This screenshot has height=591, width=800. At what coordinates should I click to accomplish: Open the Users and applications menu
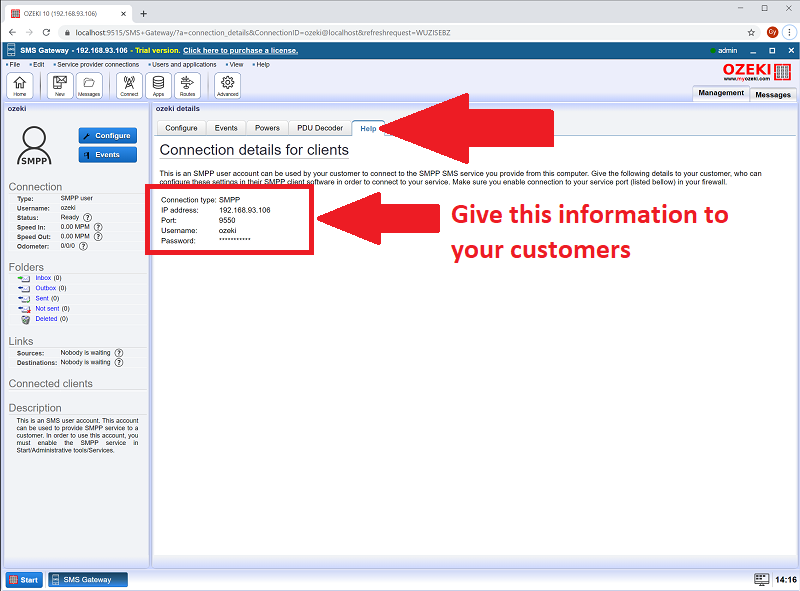click(184, 65)
